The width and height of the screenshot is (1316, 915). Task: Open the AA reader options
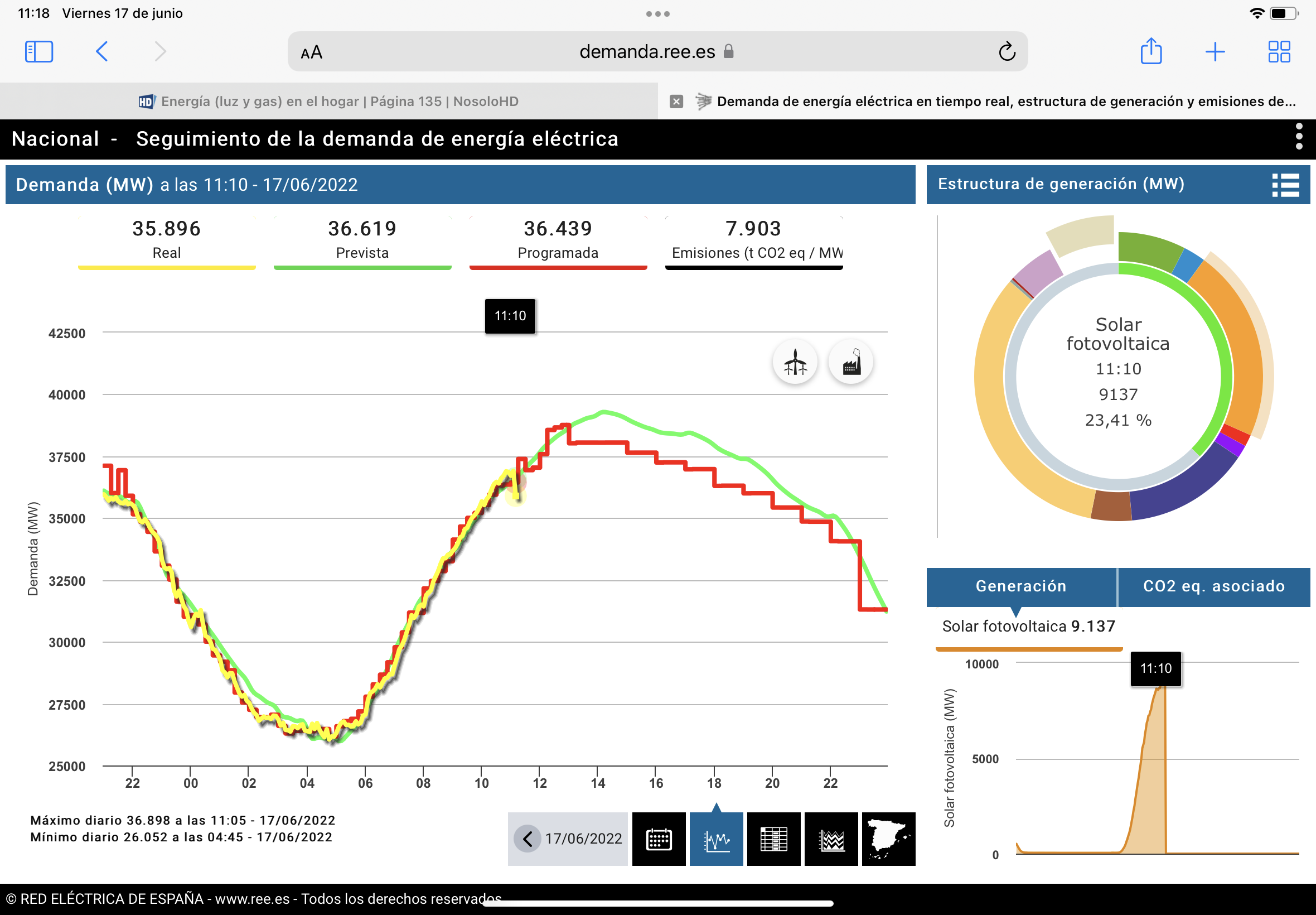coord(312,53)
